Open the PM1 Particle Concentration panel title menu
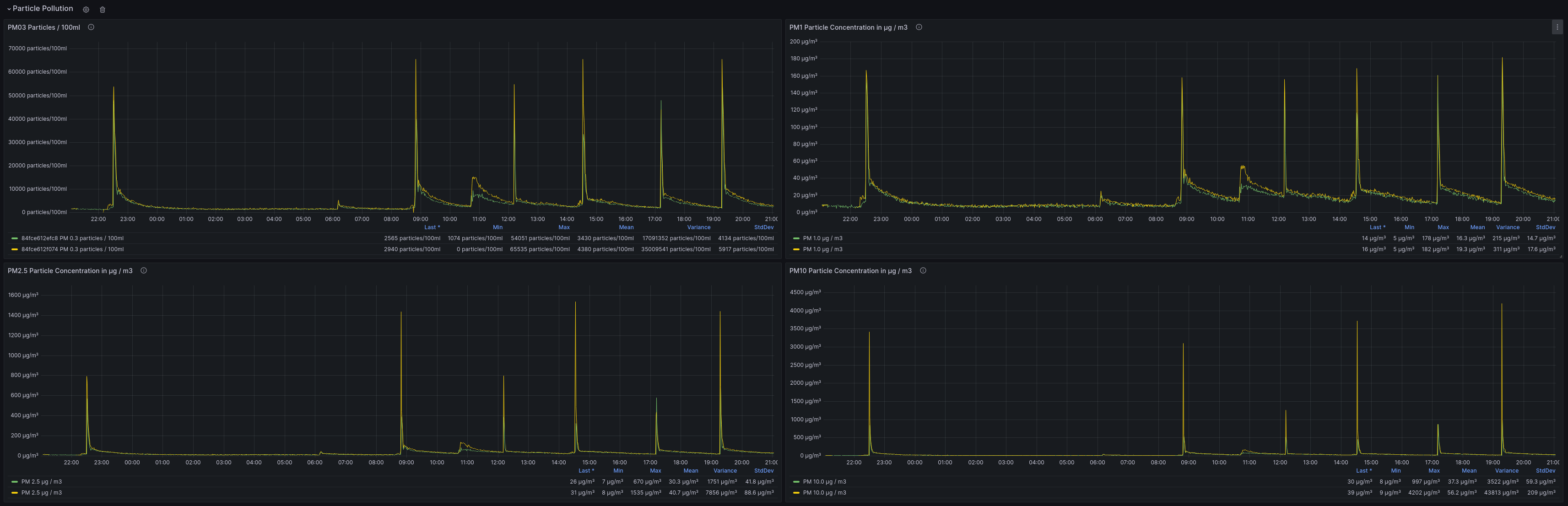Screen dimensions: 1568x506 (x=849, y=27)
